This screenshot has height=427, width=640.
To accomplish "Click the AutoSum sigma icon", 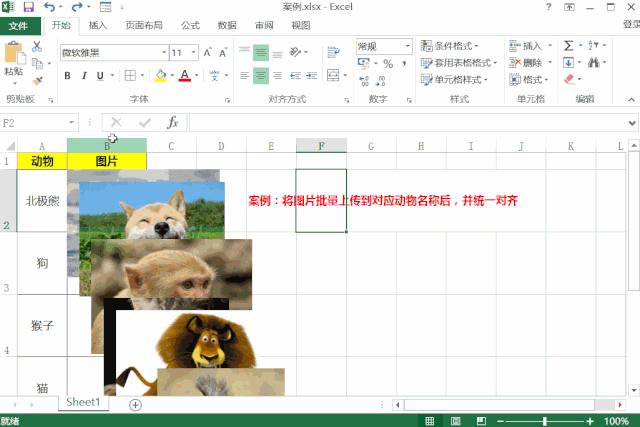I will pyautogui.click(x=568, y=46).
